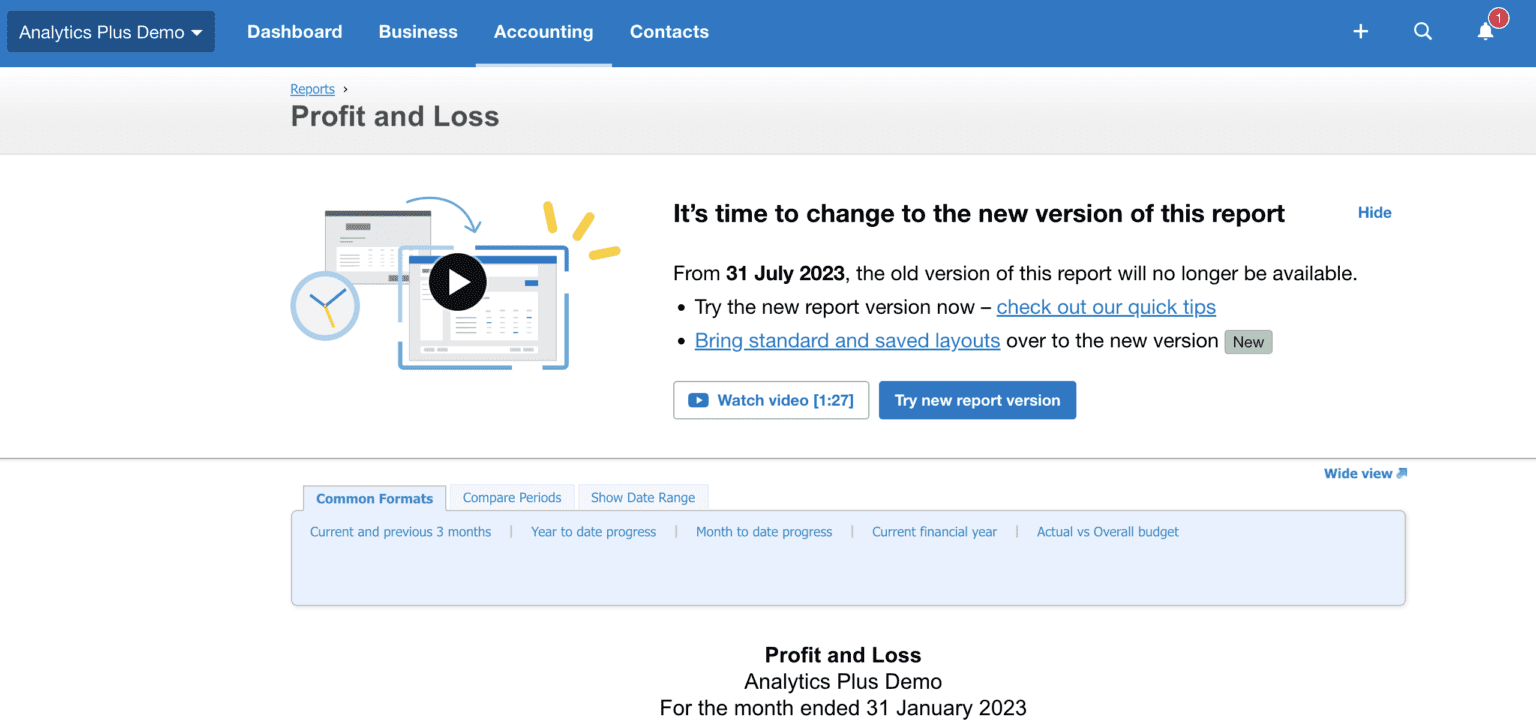Open the create new (+) menu
The height and width of the screenshot is (720, 1536).
(1360, 31)
